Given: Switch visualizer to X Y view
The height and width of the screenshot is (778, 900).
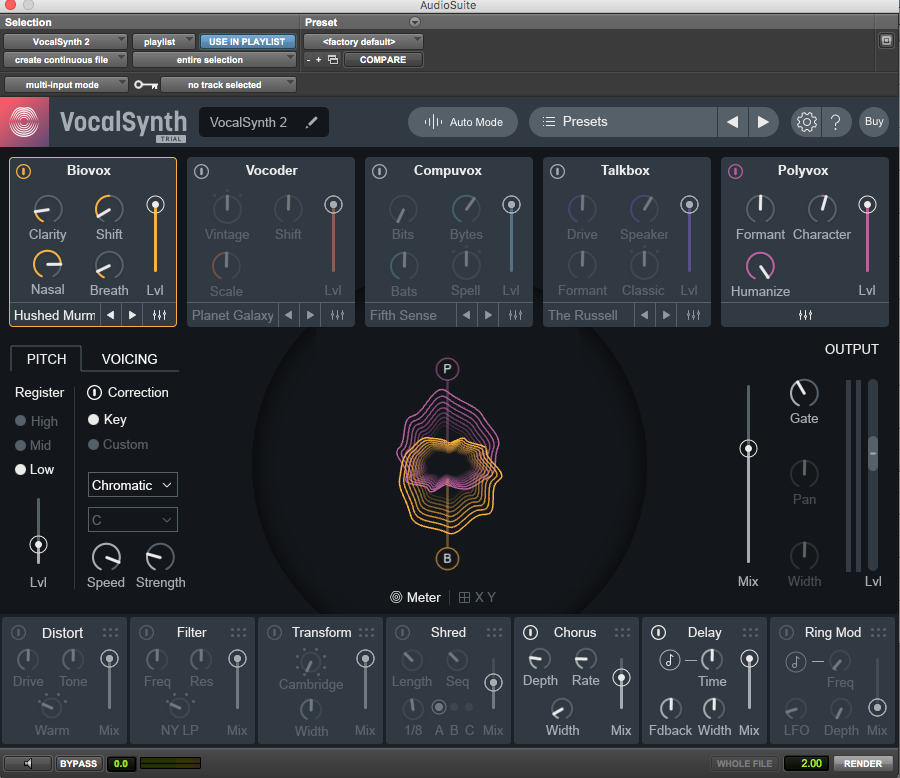Looking at the screenshot, I should pyautogui.click(x=477, y=597).
